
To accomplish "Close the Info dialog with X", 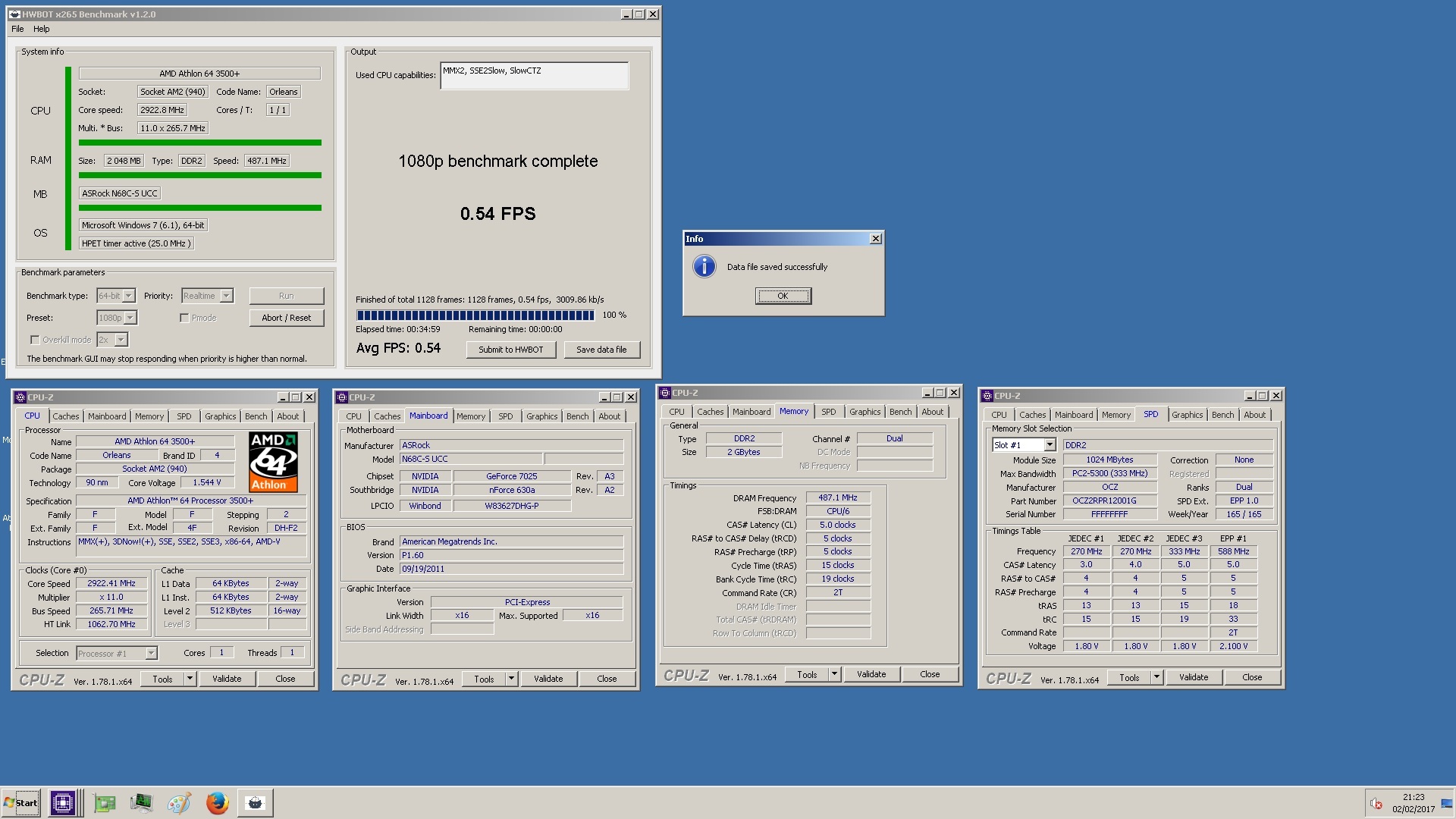I will 876,239.
